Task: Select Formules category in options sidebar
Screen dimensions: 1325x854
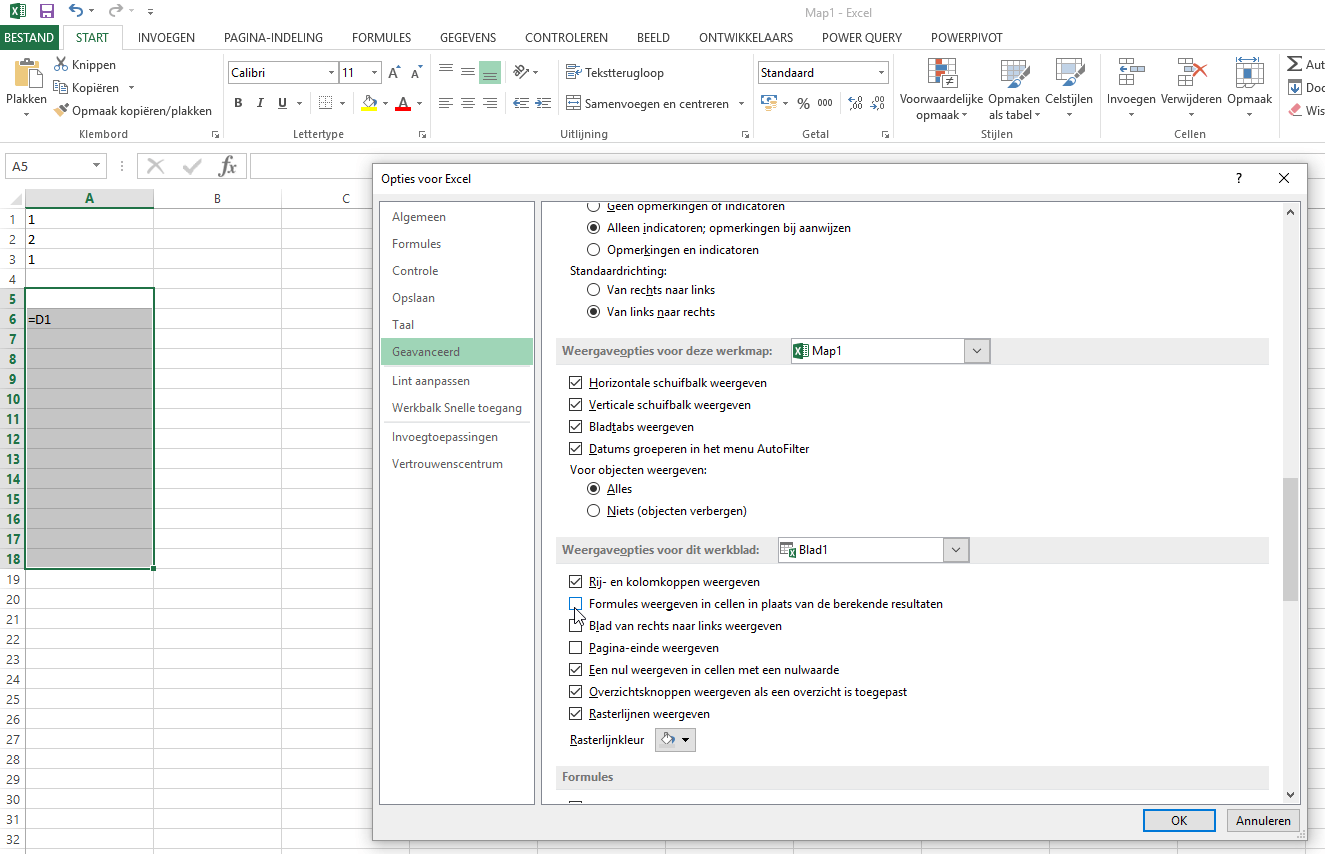Action: click(x=416, y=244)
